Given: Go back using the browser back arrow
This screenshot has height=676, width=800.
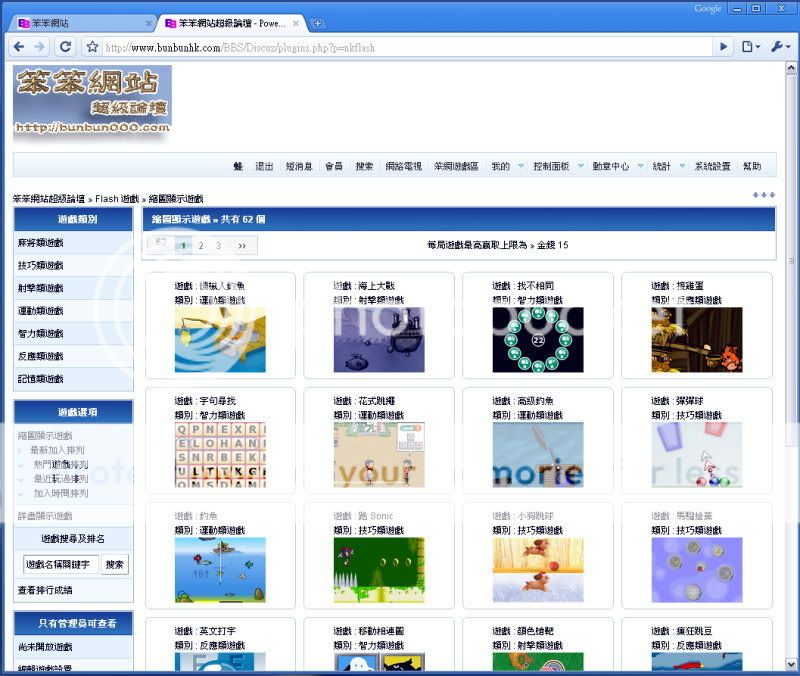Looking at the screenshot, I should click(19, 47).
